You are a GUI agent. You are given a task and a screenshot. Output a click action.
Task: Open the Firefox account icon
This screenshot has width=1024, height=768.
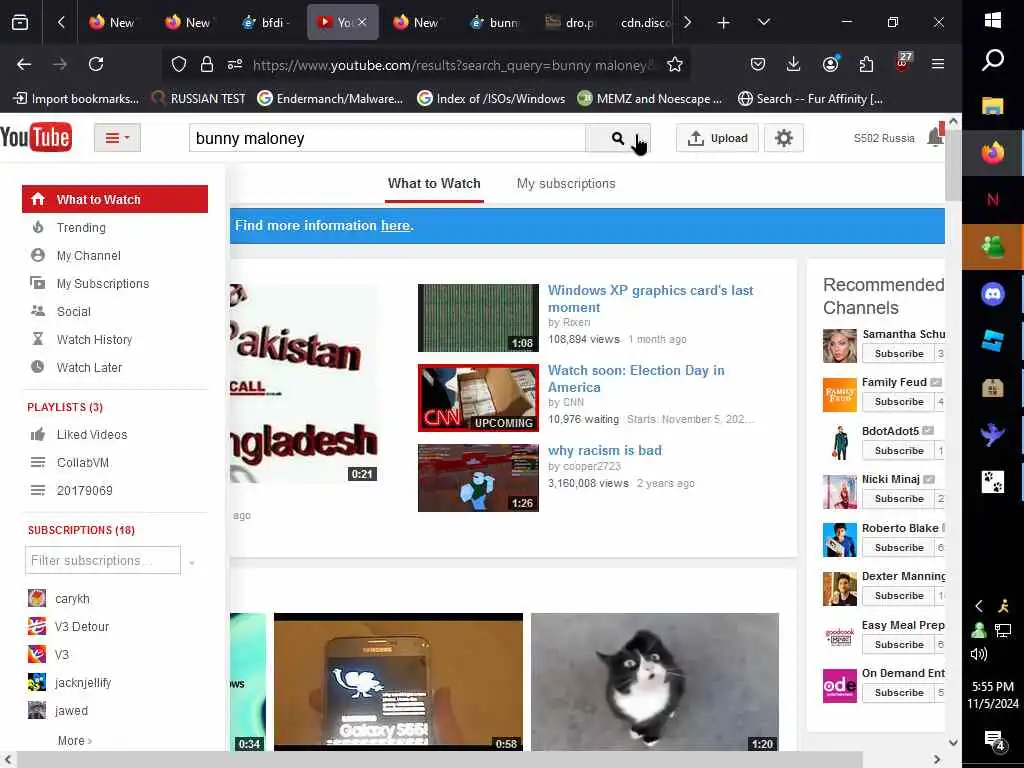830,64
